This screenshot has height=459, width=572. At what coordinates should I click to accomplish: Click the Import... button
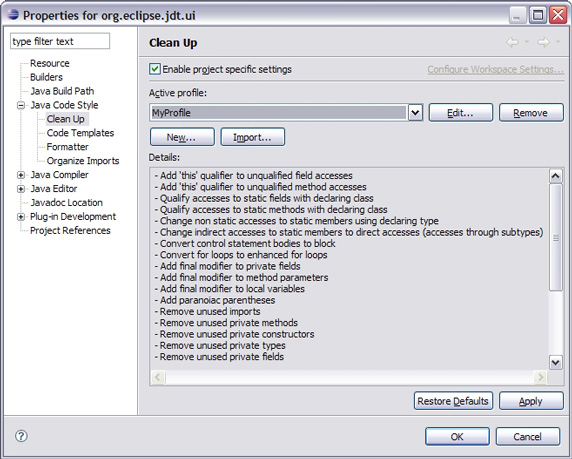tap(252, 137)
